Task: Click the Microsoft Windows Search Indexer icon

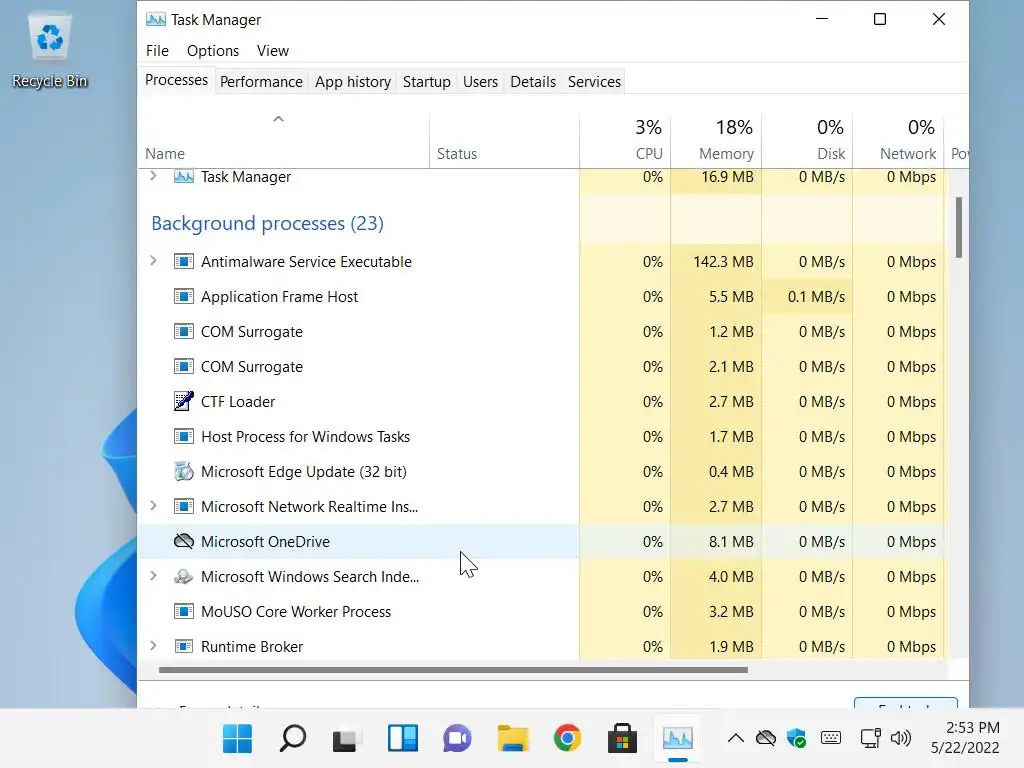Action: click(x=184, y=576)
